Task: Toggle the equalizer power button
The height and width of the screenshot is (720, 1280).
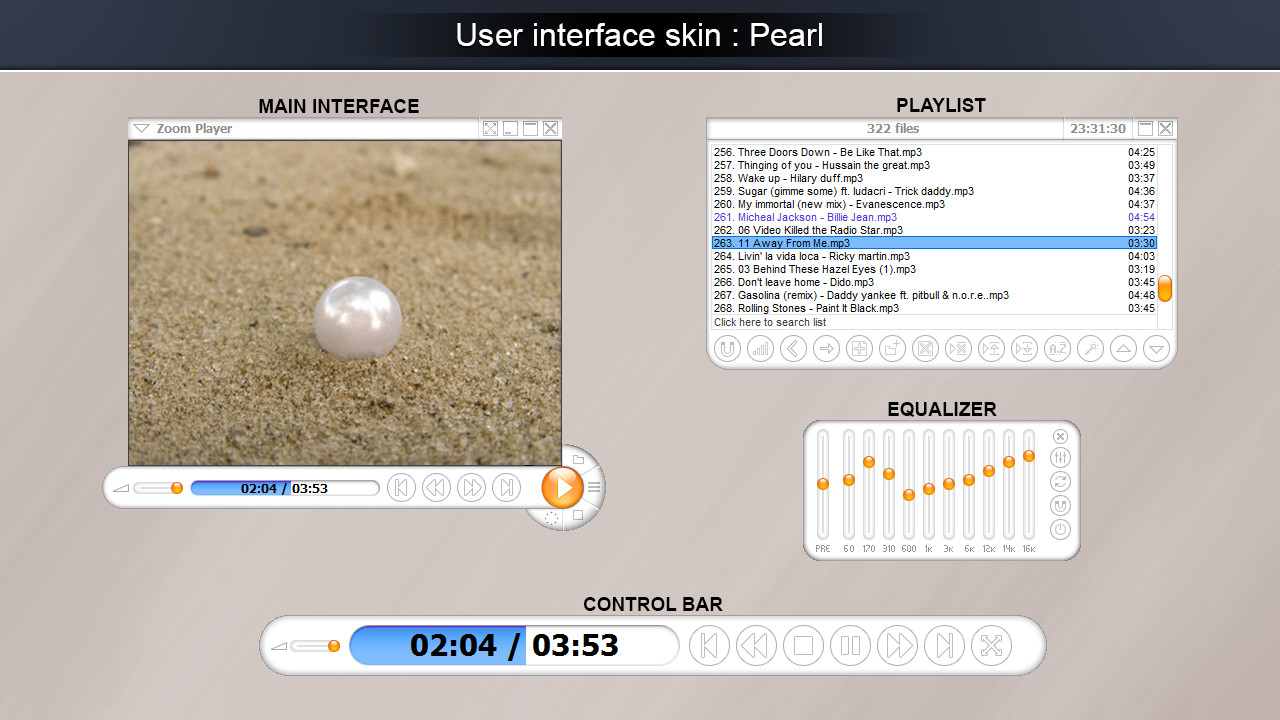Action: point(1060,529)
